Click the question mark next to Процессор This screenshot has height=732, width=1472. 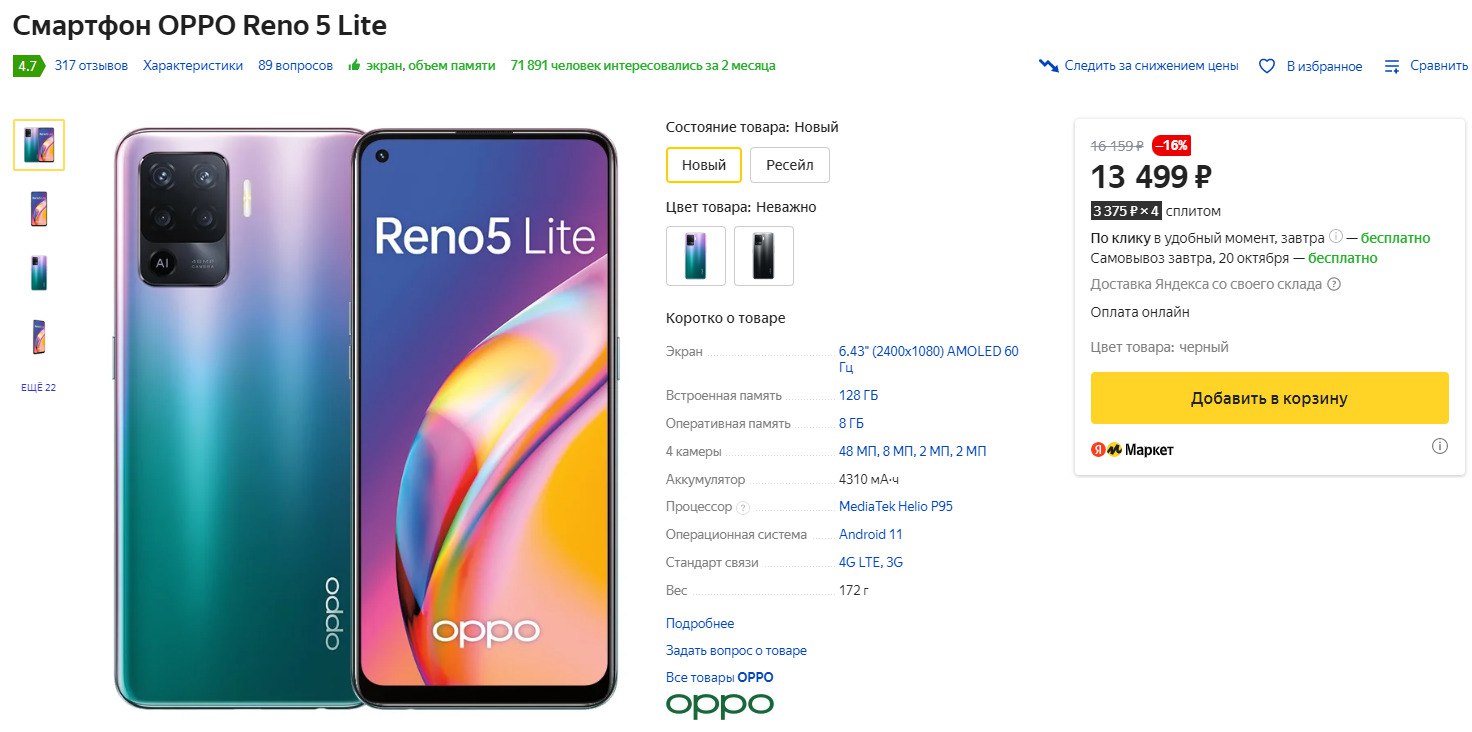(743, 507)
